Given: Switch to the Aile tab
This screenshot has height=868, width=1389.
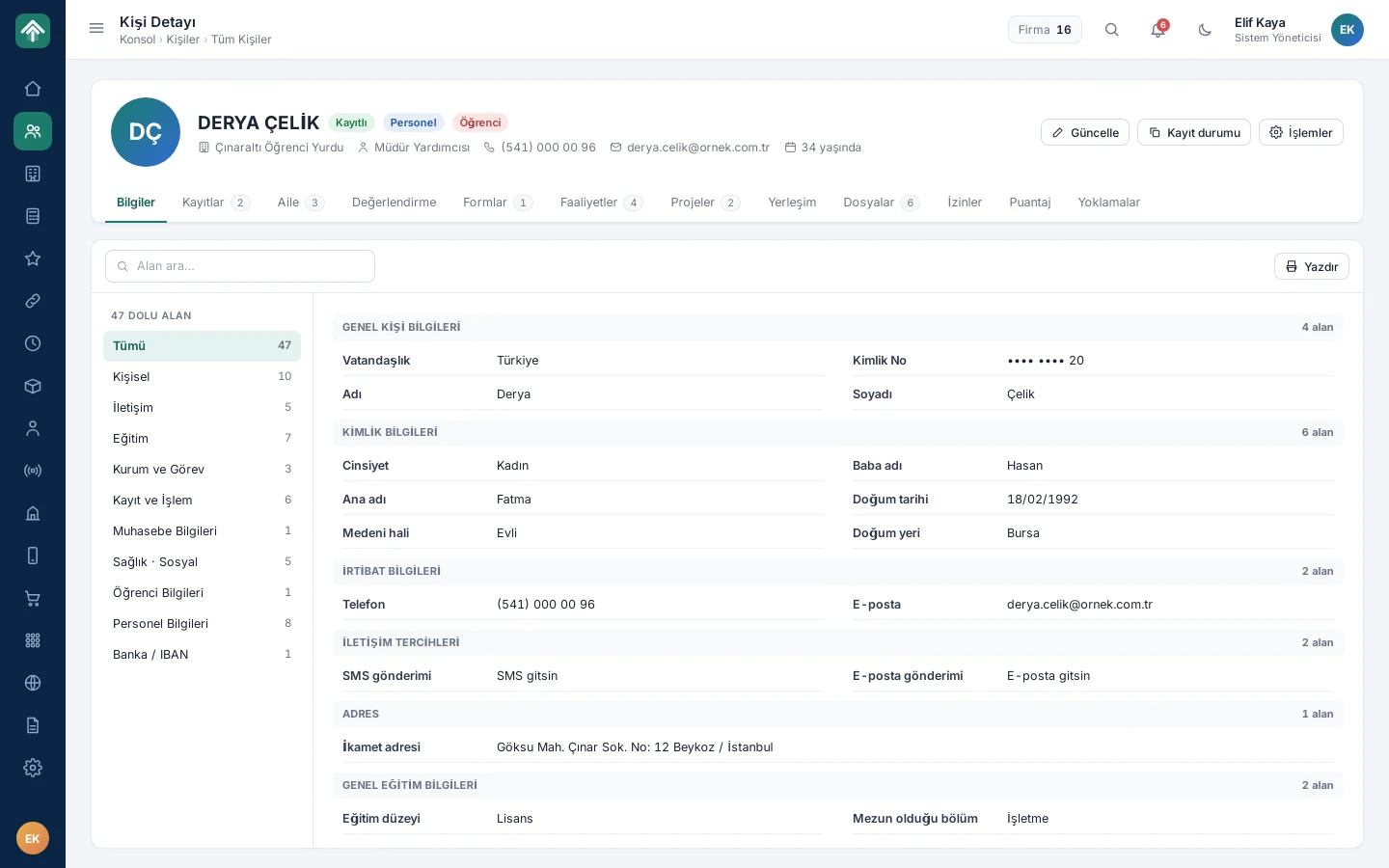Looking at the screenshot, I should click(x=301, y=203).
